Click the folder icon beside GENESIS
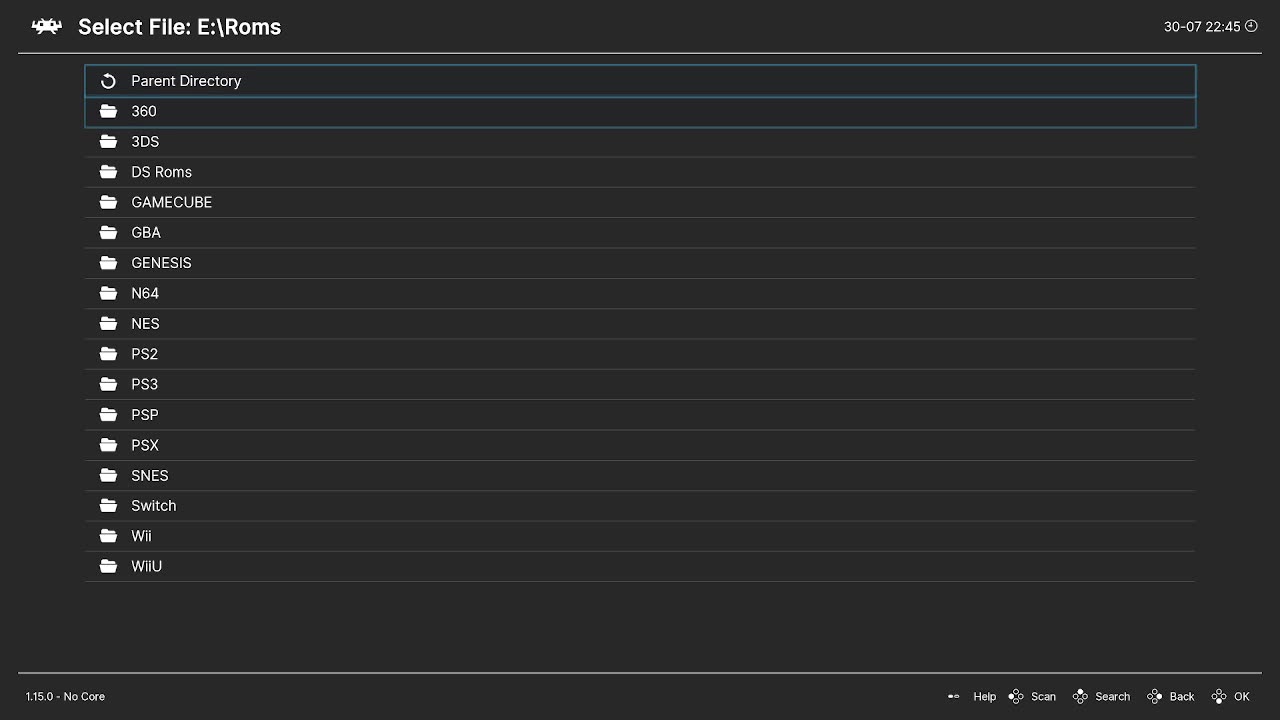This screenshot has width=1280, height=720. click(108, 263)
